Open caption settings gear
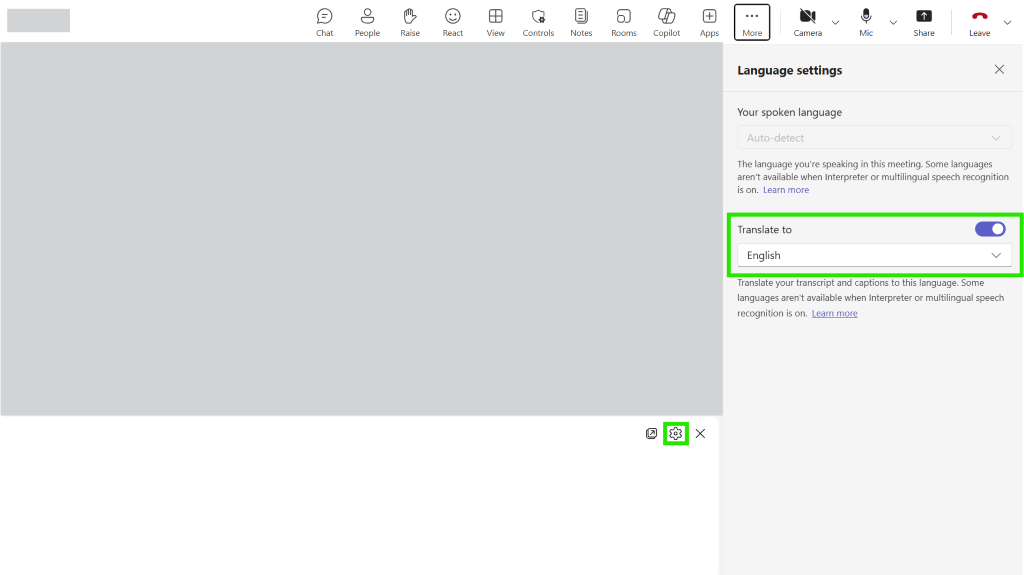Screen dimensions: 1024x575 (x=675, y=433)
